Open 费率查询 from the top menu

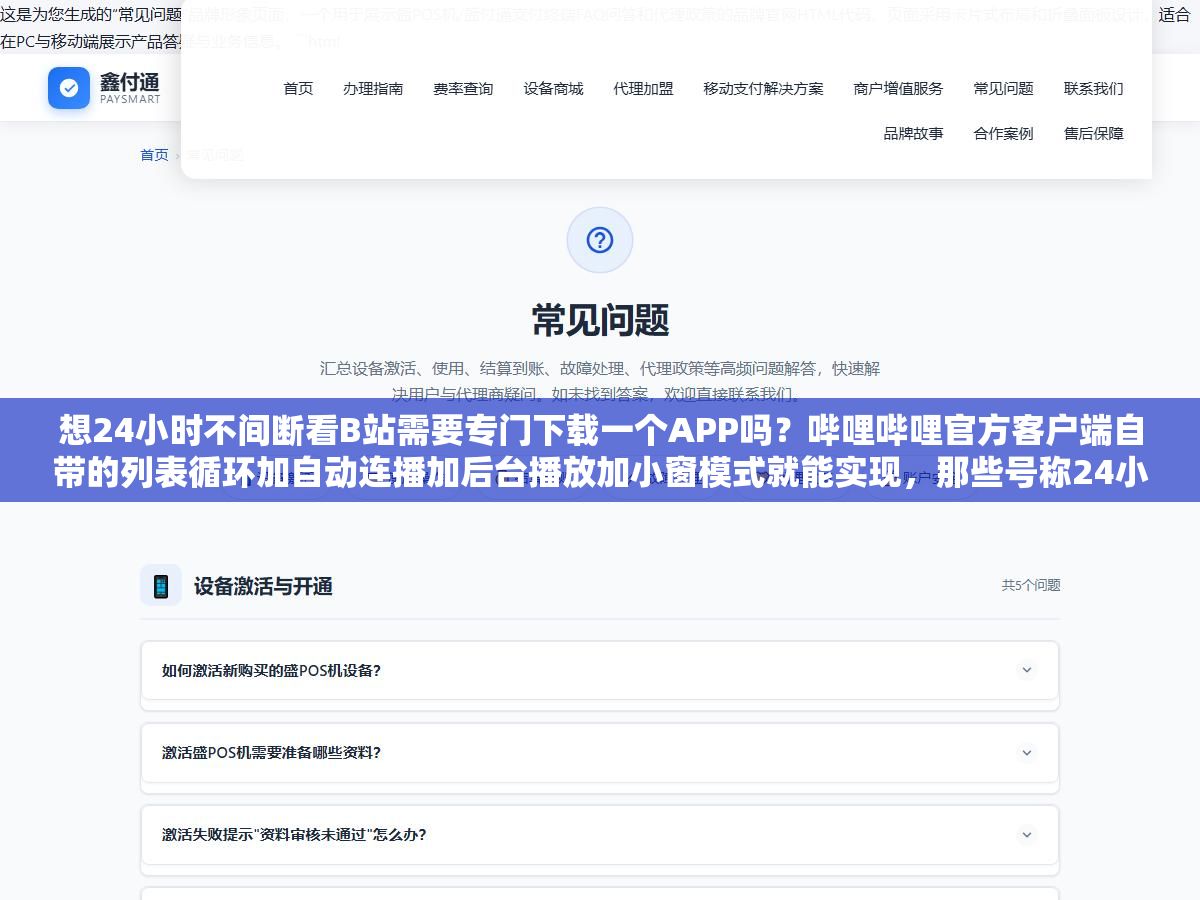click(x=463, y=88)
